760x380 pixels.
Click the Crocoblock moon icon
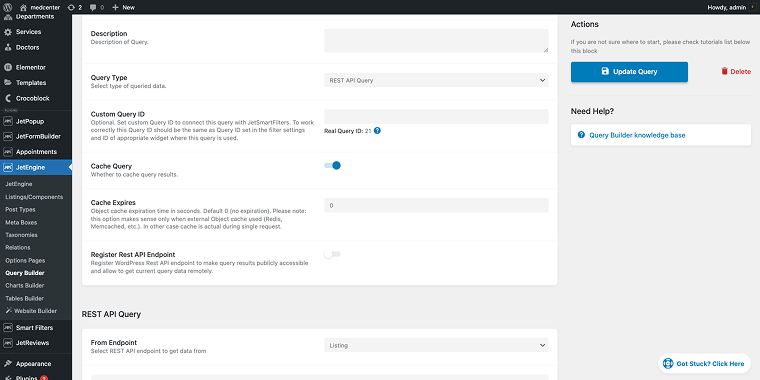(x=8, y=98)
